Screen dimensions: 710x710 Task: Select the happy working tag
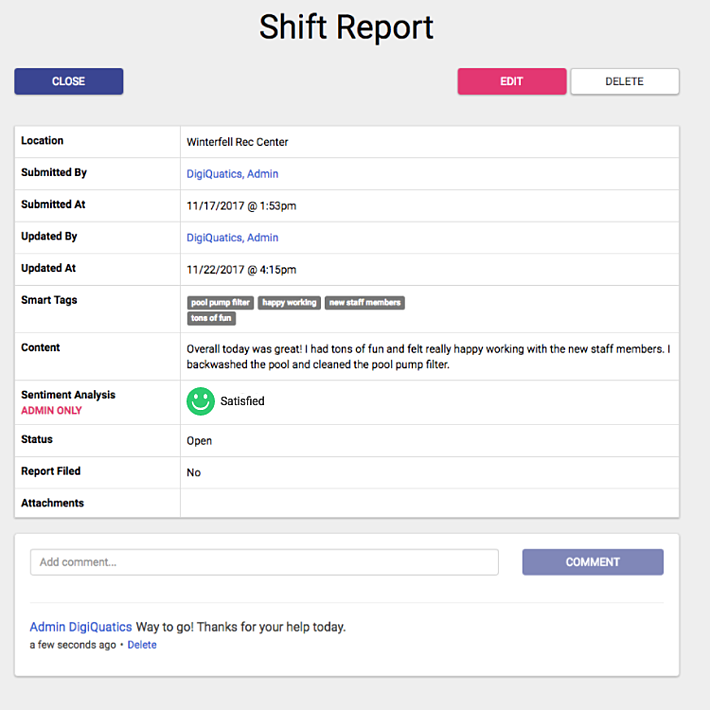289,302
